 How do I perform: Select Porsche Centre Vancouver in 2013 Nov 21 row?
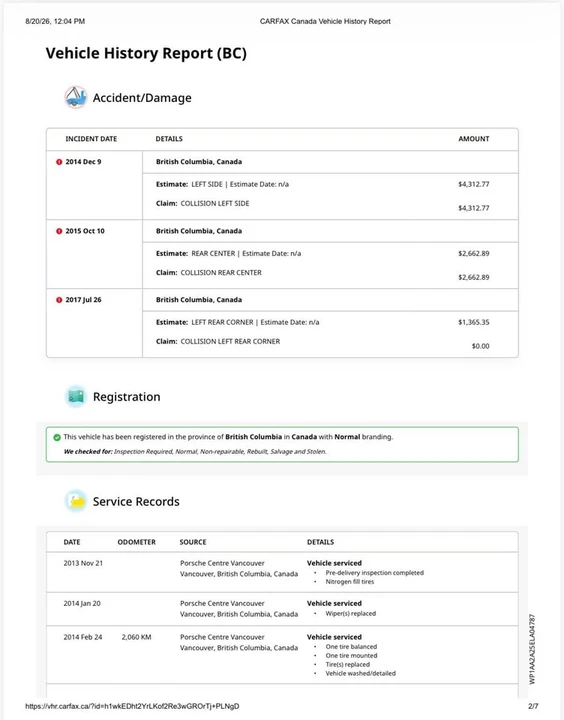click(222, 563)
